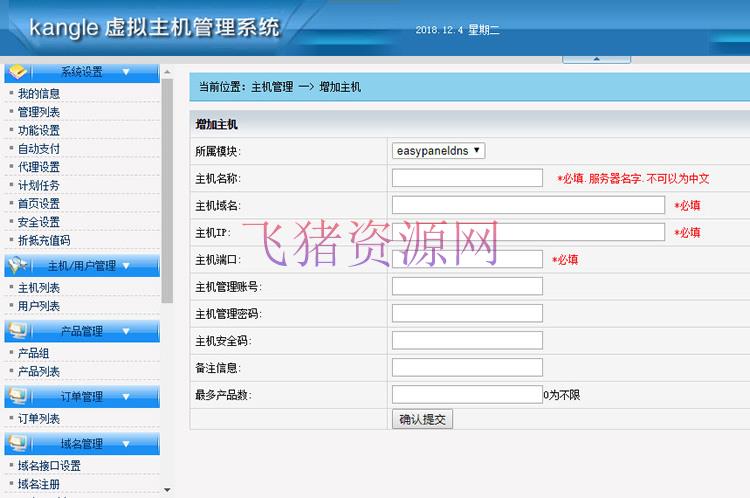Click the 产品管理 section computer icon

(18, 330)
